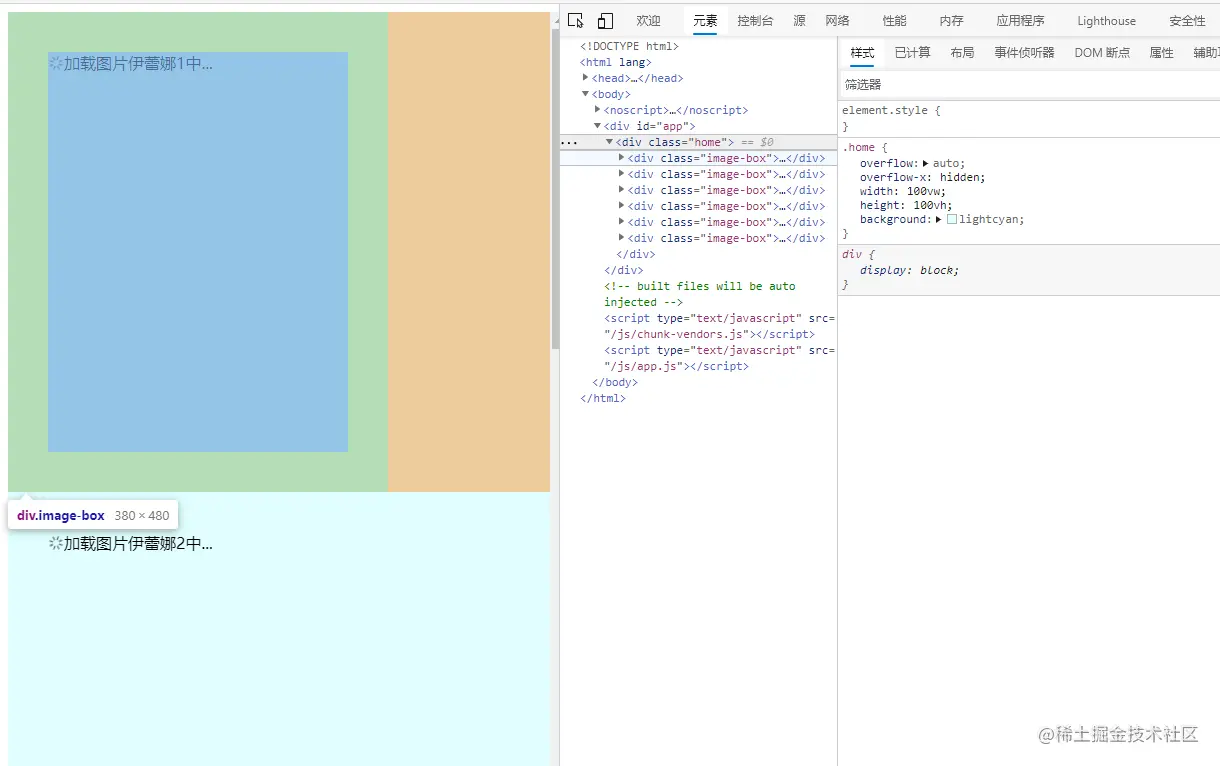Edit the overflow-x: hidden declaration

click(x=922, y=177)
